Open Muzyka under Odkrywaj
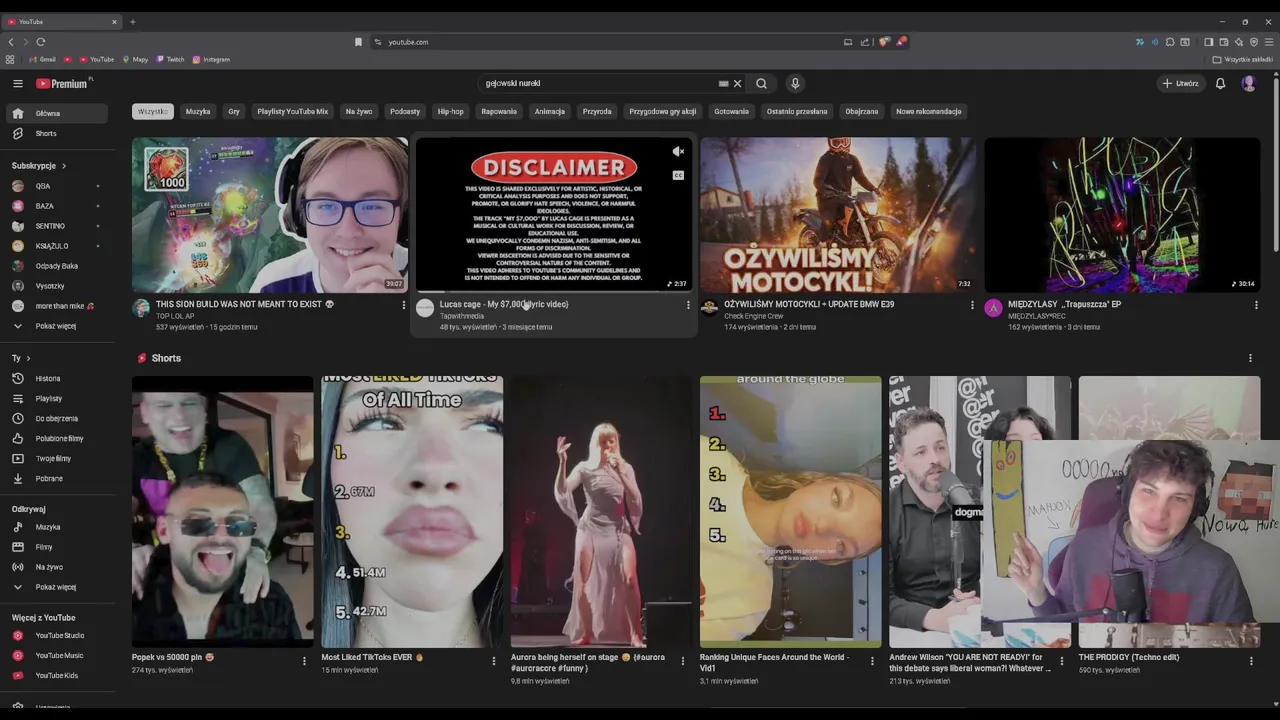 point(58,527)
